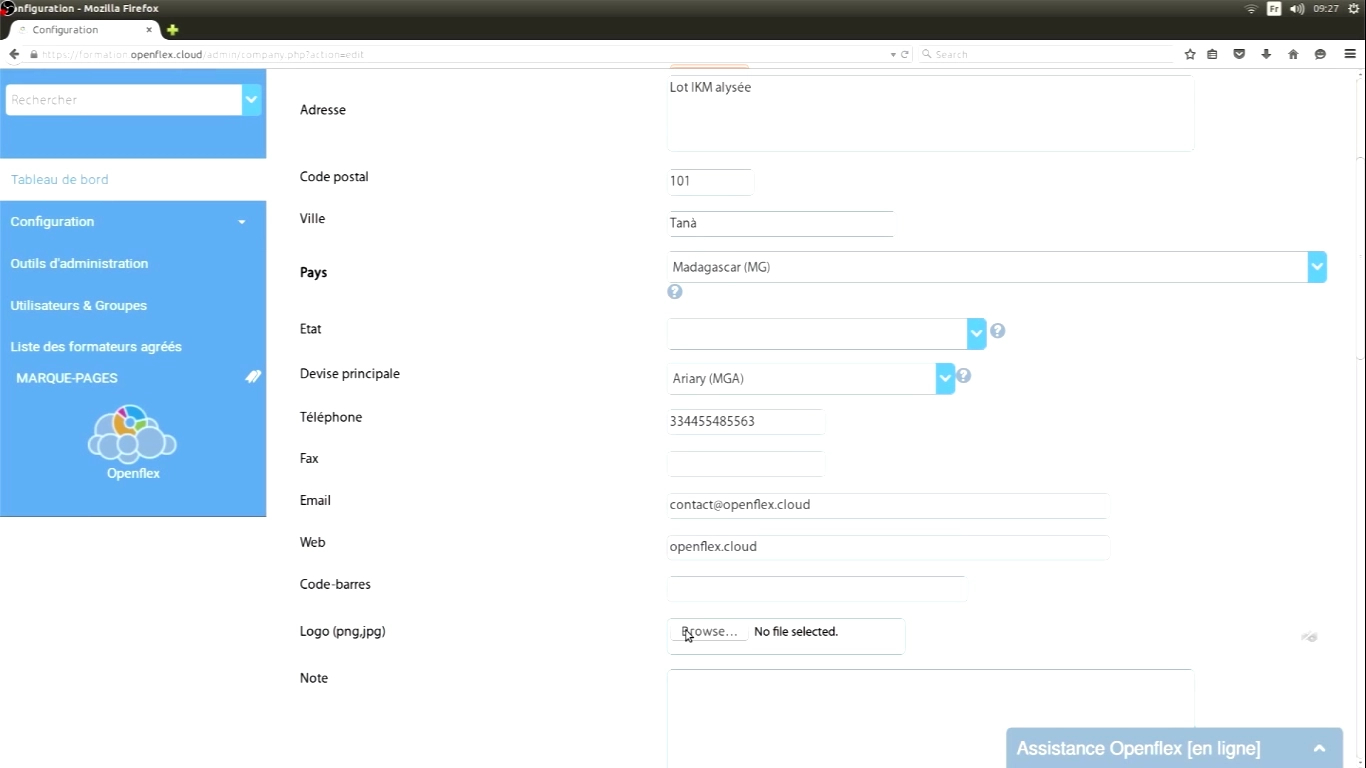Image resolution: width=1366 pixels, height=768 pixels.
Task: Click the chat smiley toolbar icon
Action: pos(1320,54)
